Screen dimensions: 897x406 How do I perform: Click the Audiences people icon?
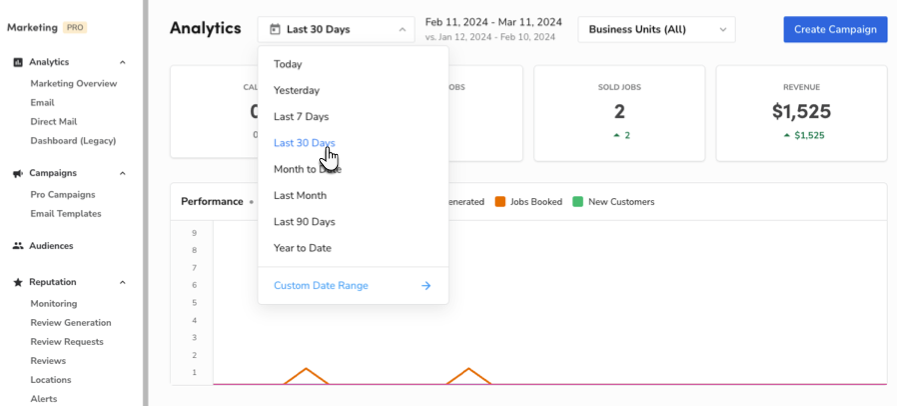[18, 246]
